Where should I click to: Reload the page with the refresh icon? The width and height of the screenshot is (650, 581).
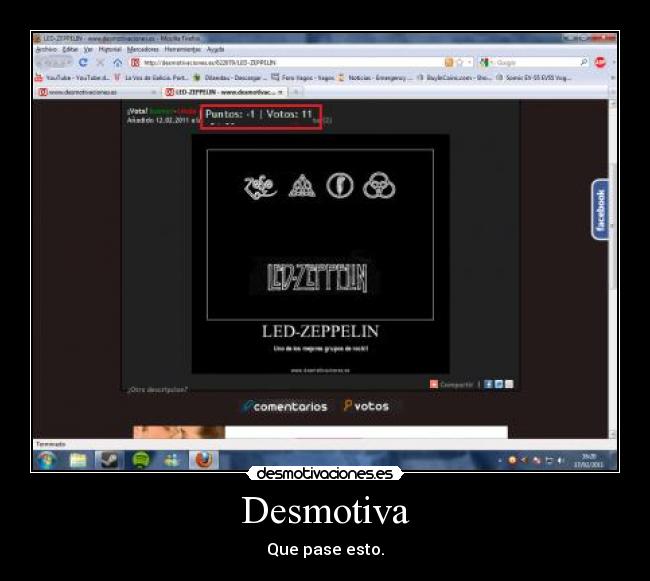click(83, 62)
